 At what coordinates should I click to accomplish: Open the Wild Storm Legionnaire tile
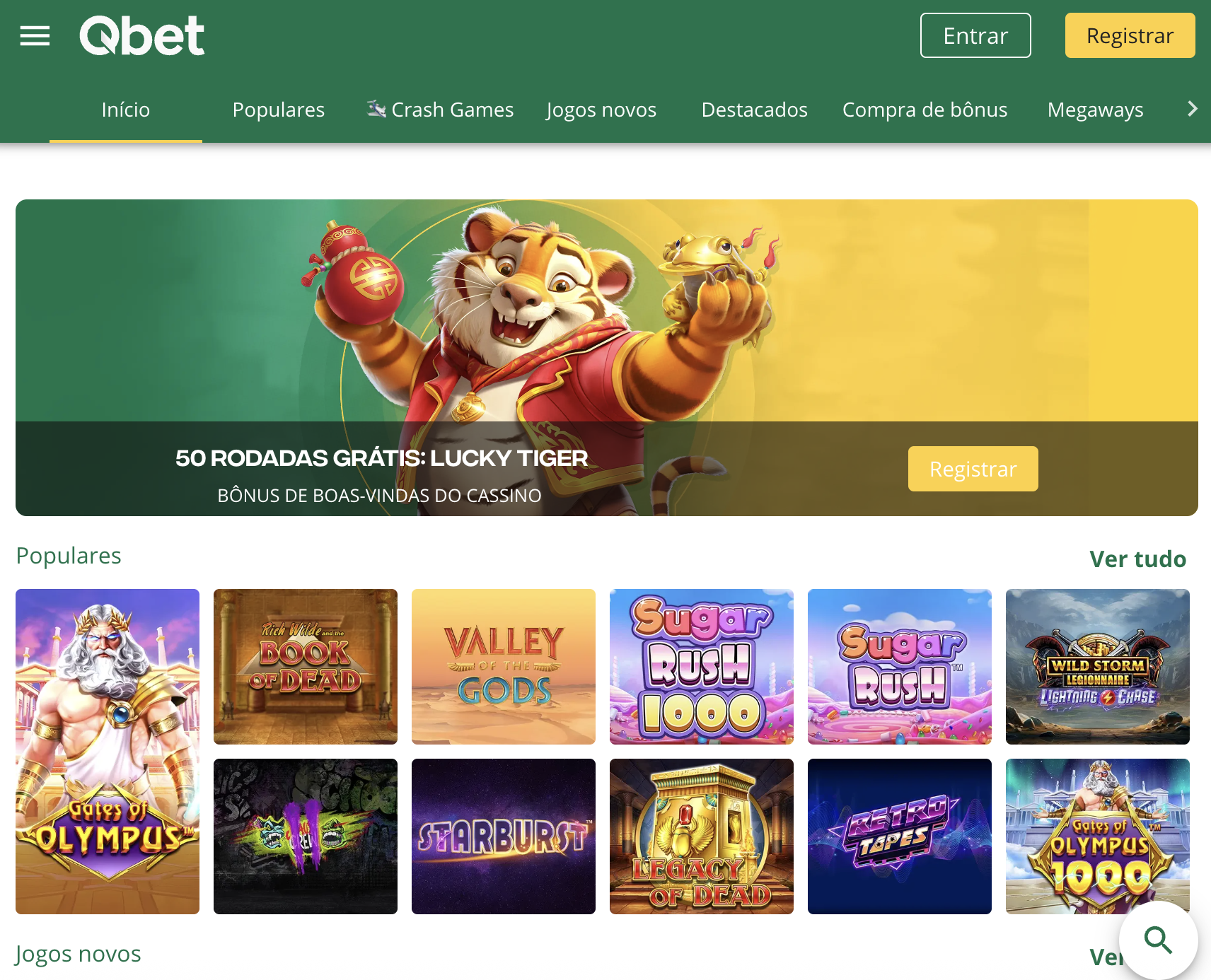tap(1098, 667)
